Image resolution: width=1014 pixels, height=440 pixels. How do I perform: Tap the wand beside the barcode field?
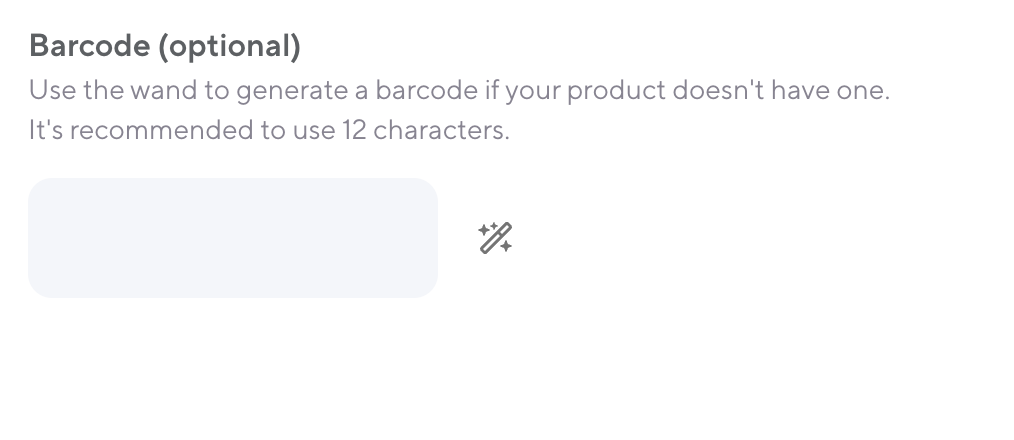pyautogui.click(x=495, y=238)
